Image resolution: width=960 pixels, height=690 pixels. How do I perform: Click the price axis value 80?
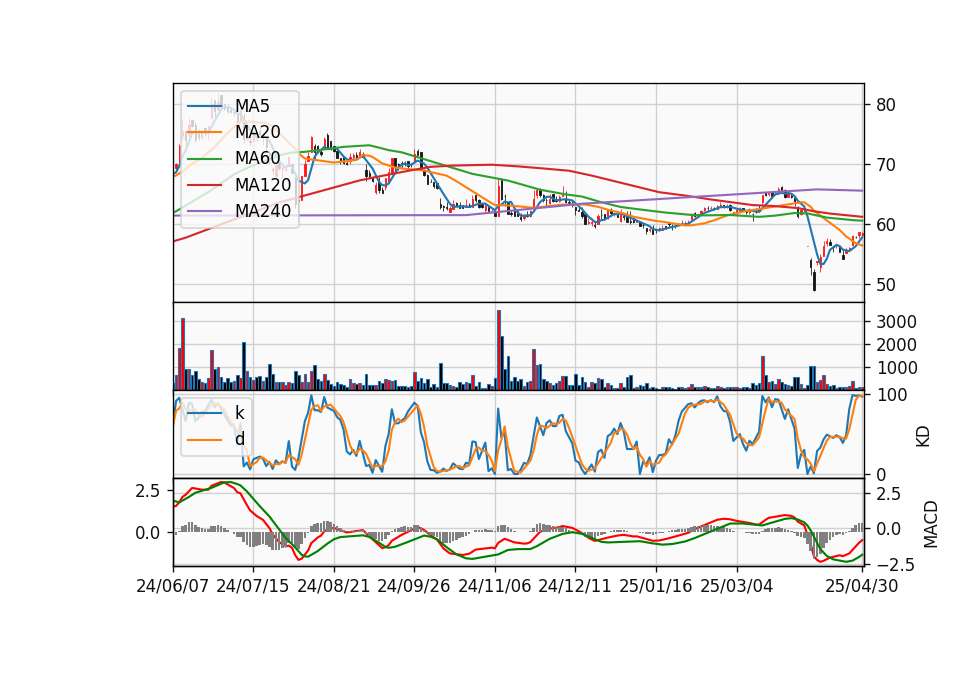point(886,105)
